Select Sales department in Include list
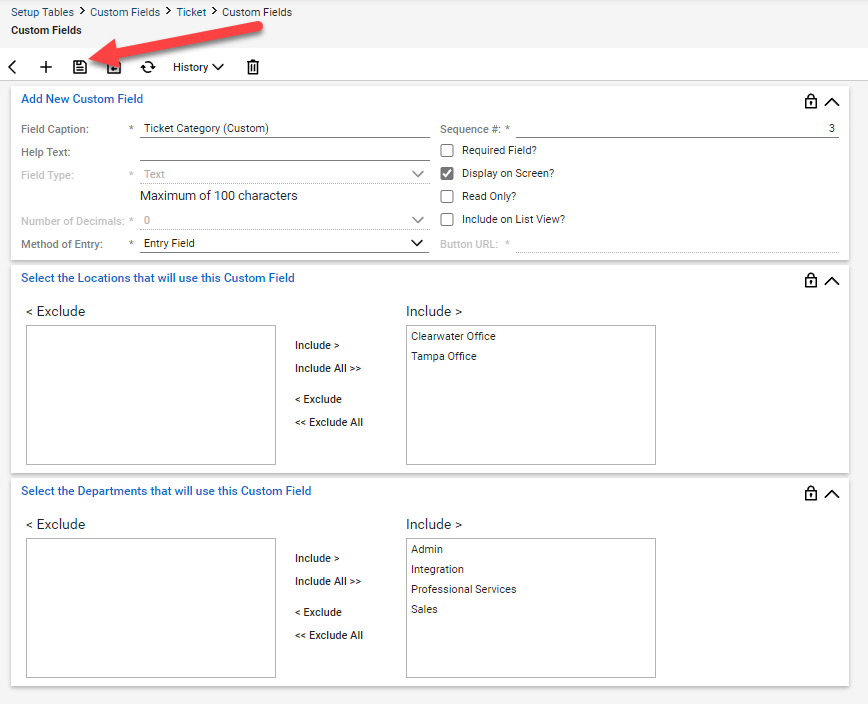This screenshot has height=704, width=868. coord(424,609)
